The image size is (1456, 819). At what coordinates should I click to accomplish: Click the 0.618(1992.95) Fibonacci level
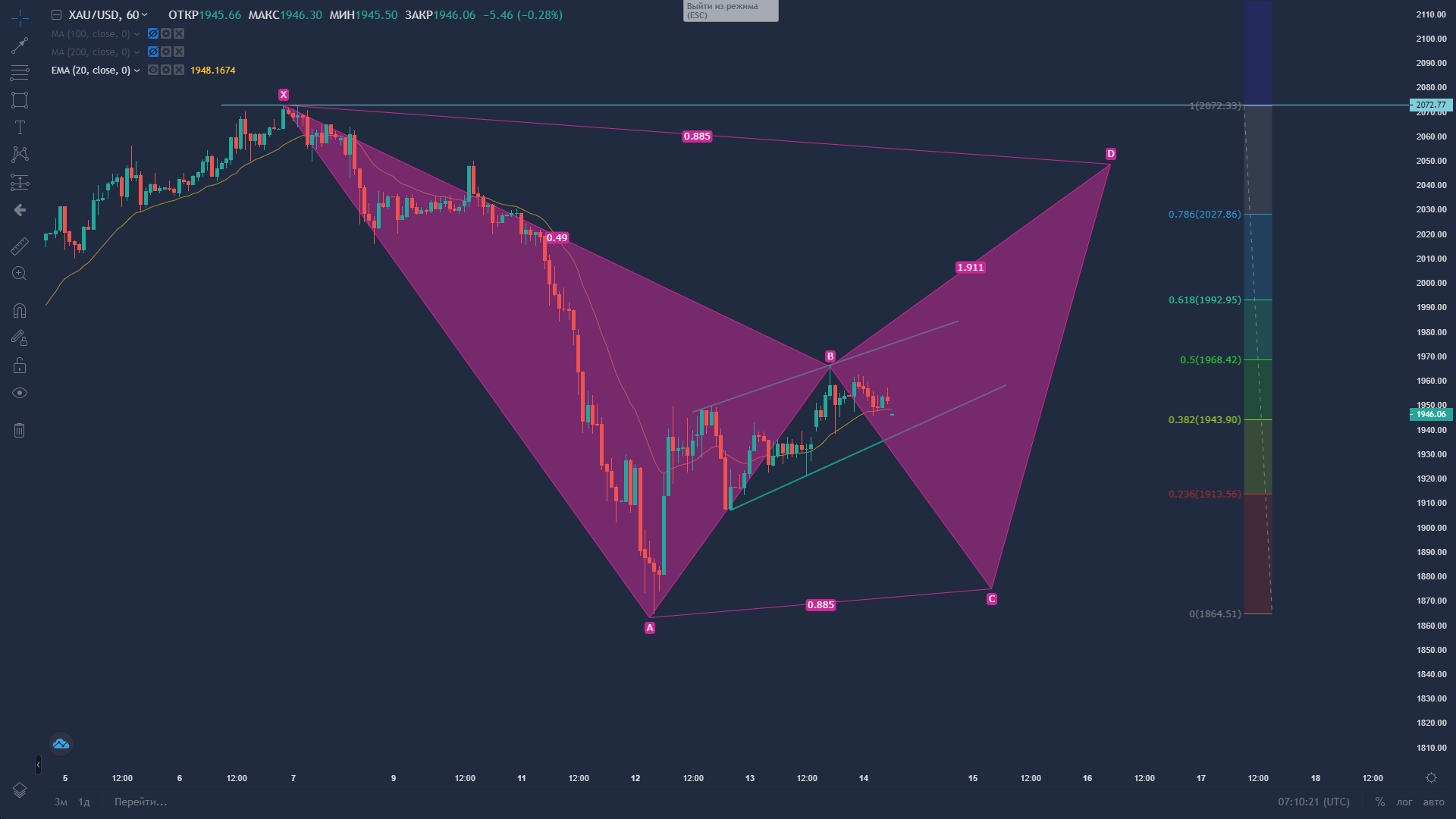1205,300
